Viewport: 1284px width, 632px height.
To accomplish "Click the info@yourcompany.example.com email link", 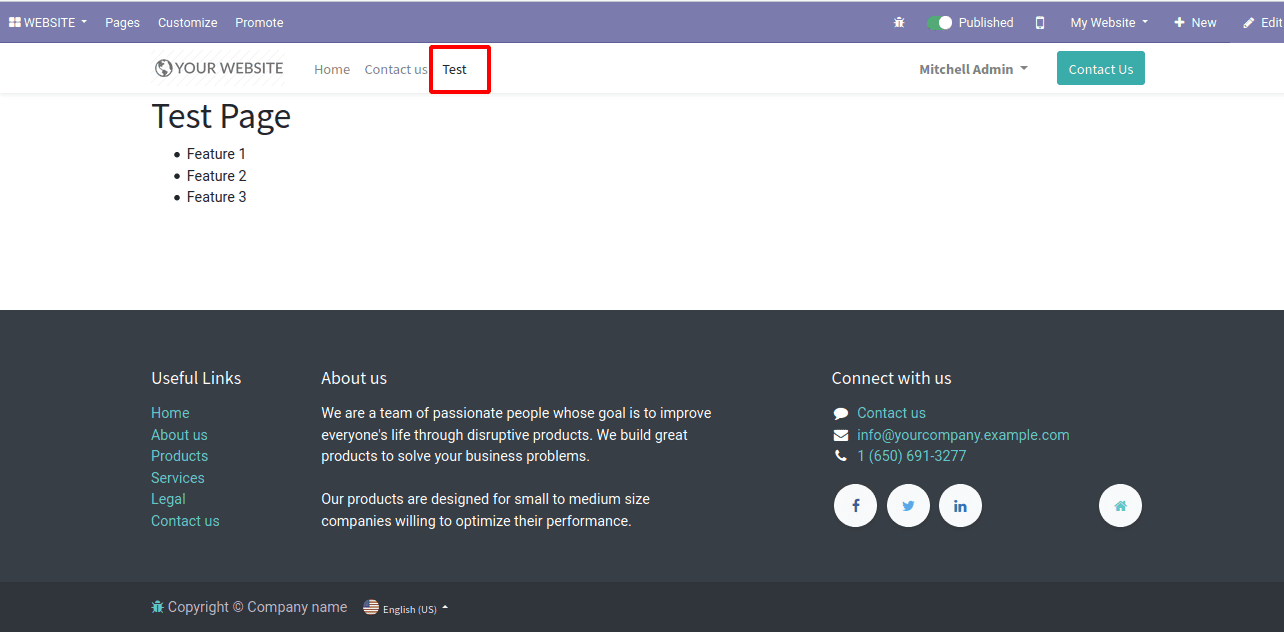I will tap(963, 435).
